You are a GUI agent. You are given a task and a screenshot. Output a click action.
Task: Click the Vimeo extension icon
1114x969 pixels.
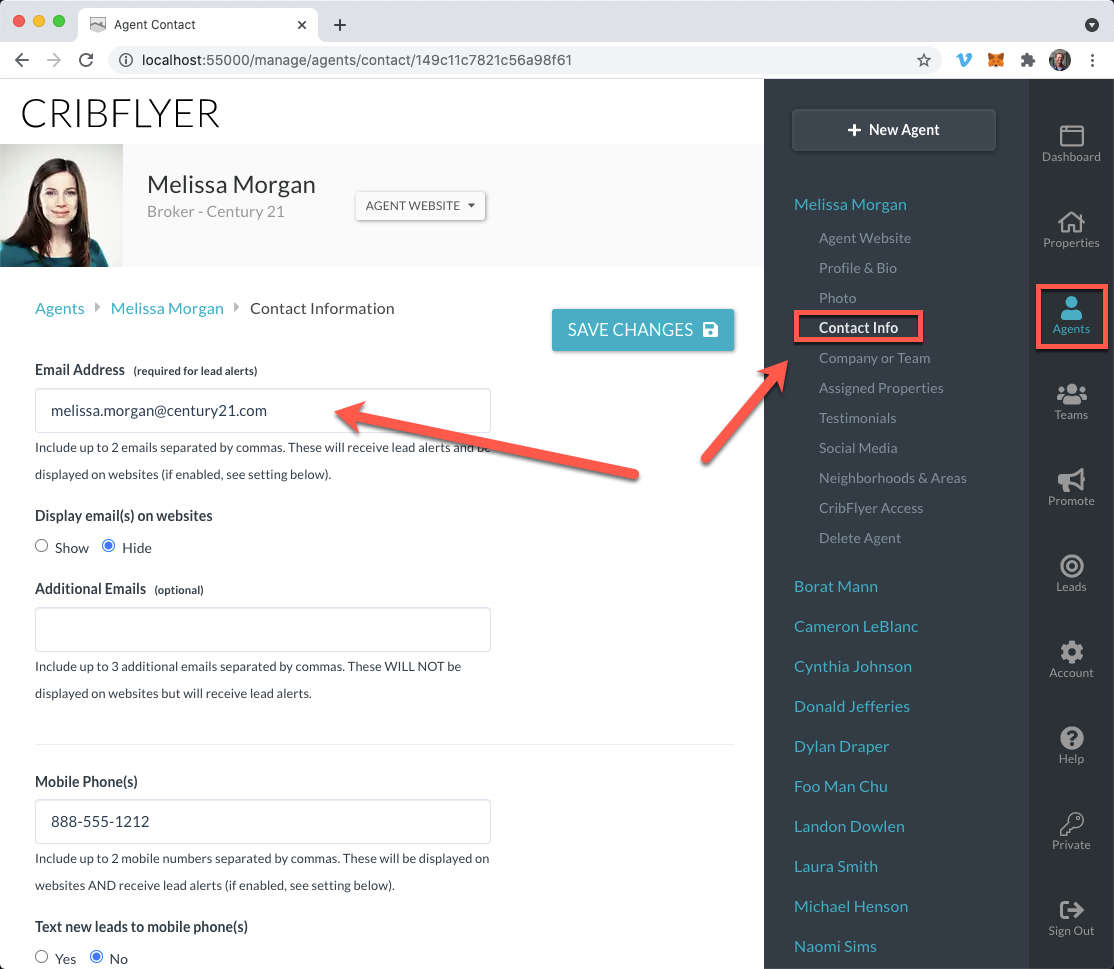(x=963, y=60)
